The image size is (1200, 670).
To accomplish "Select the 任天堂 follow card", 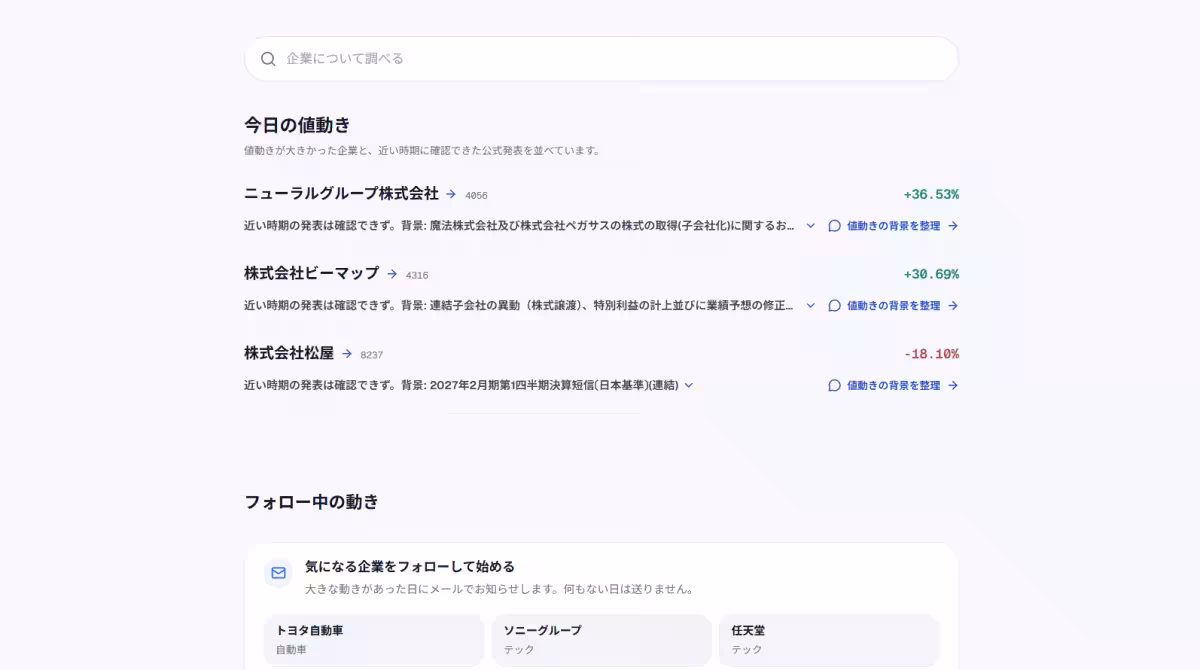I will 829,640.
